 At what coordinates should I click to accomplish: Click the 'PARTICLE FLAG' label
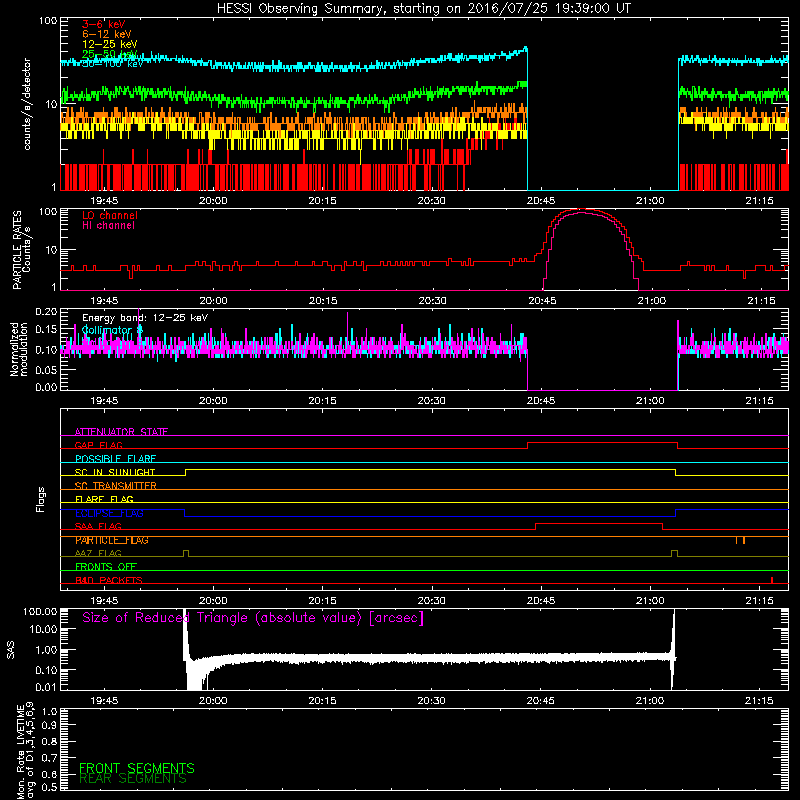click(x=112, y=540)
